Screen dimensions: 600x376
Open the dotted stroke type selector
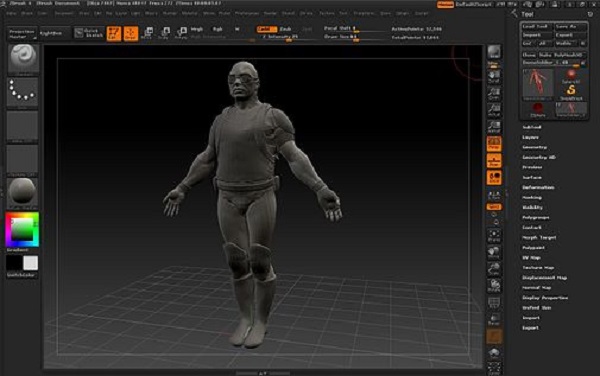coord(23,93)
